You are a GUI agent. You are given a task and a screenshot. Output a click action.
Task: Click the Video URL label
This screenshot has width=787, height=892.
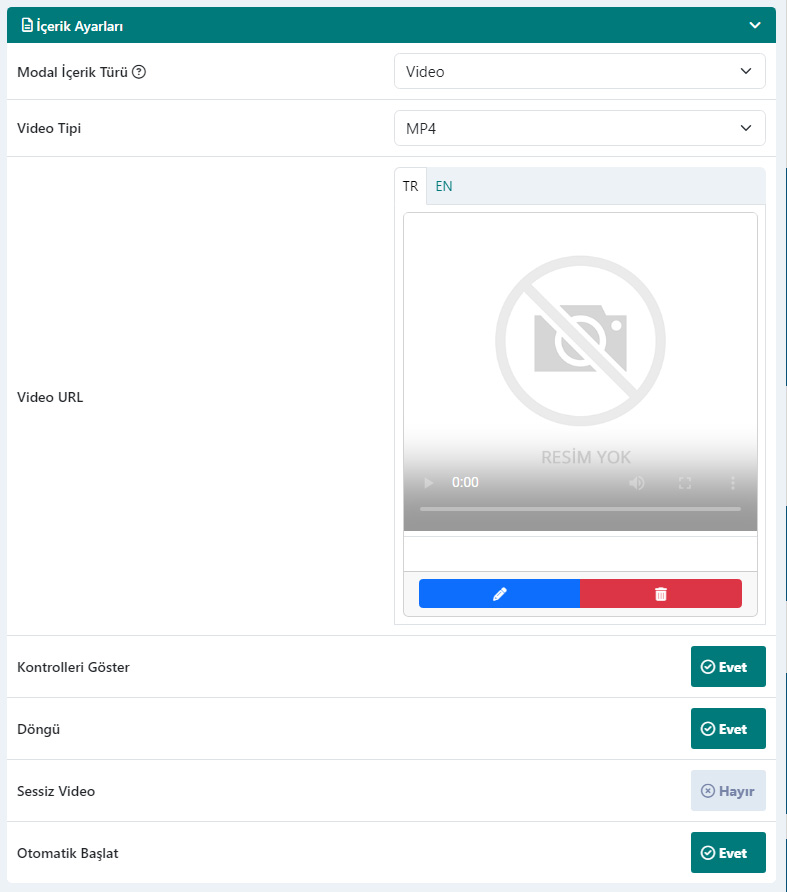pyautogui.click(x=50, y=397)
